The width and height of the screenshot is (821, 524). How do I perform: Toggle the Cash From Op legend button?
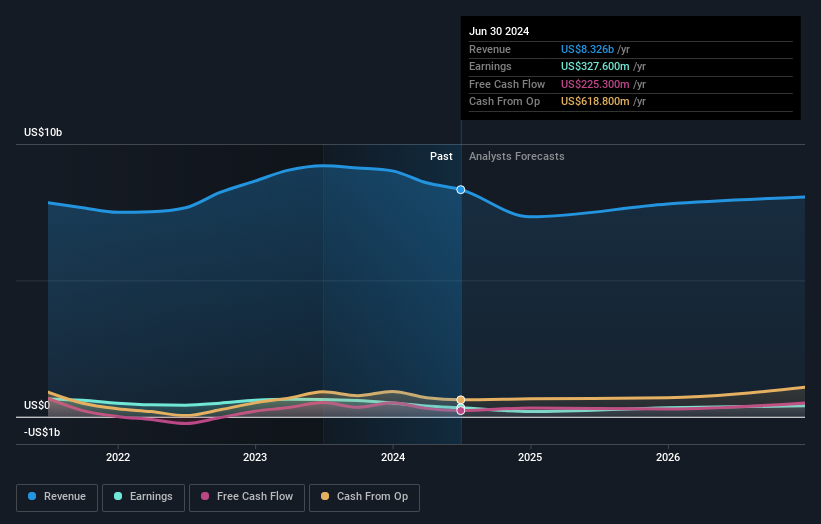(364, 497)
